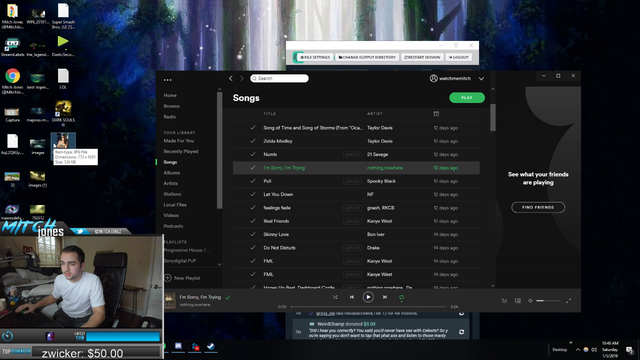This screenshot has height=360, width=640.
Task: Toggle saved checkmark for Skinny Love
Action: pos(253,234)
